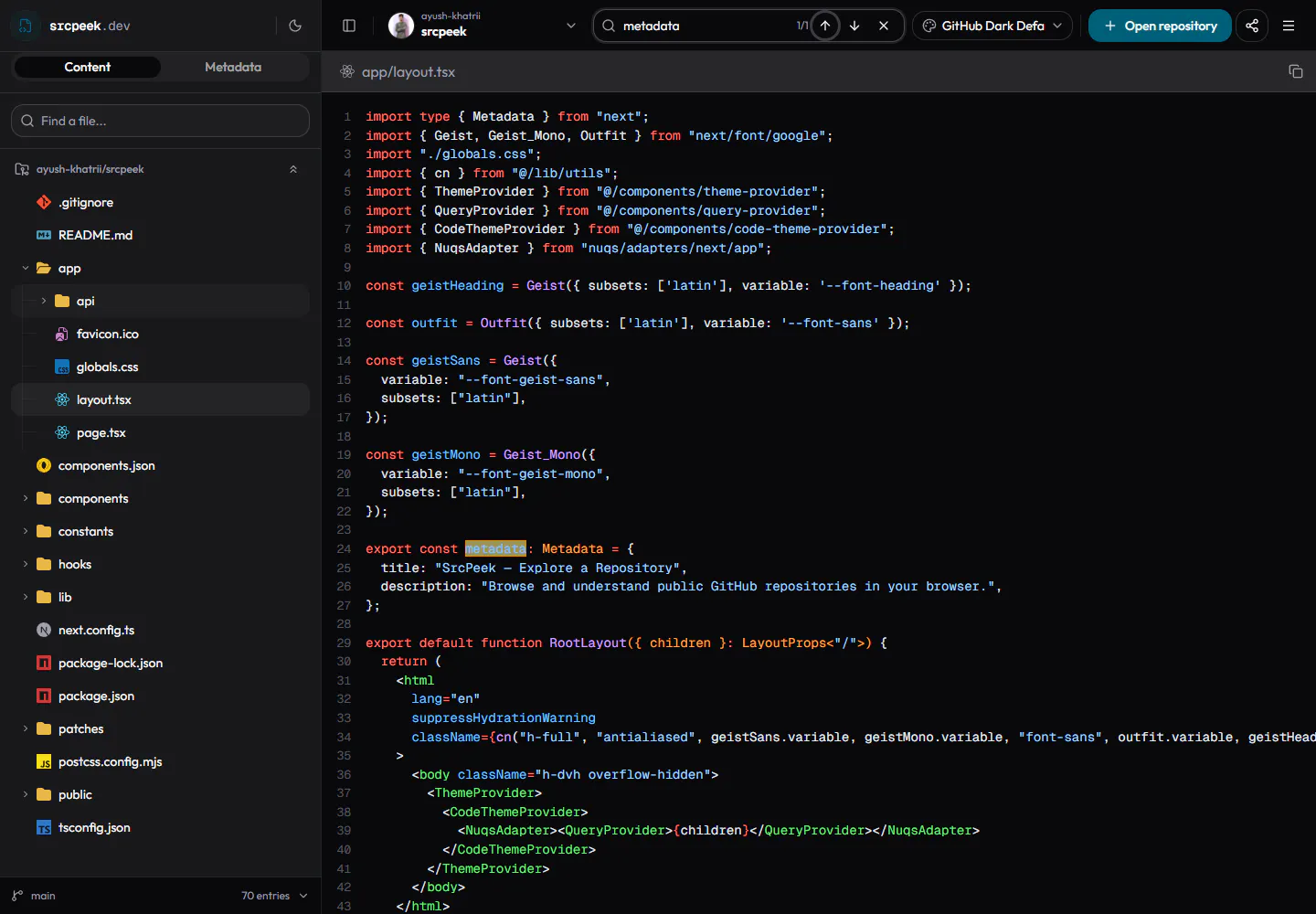Click the magnifier icon in the metadata search box
1316x914 pixels.
[x=609, y=26]
